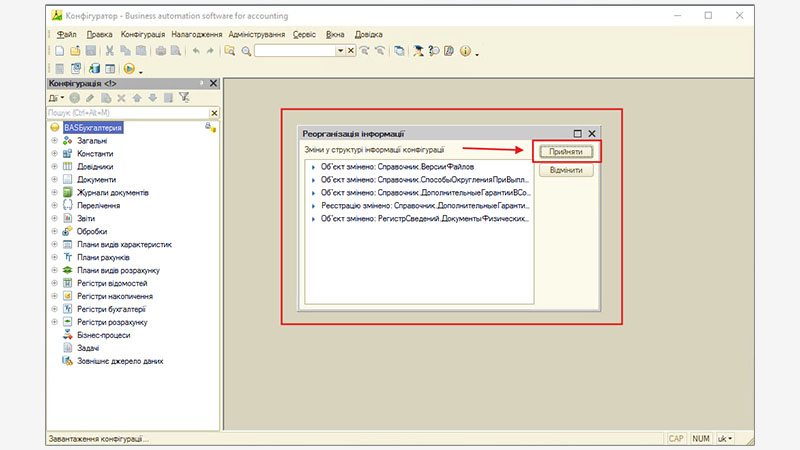Image resolution: width=800 pixels, height=450 pixels.
Task: Click the yellow info help icon
Action: pos(465,50)
